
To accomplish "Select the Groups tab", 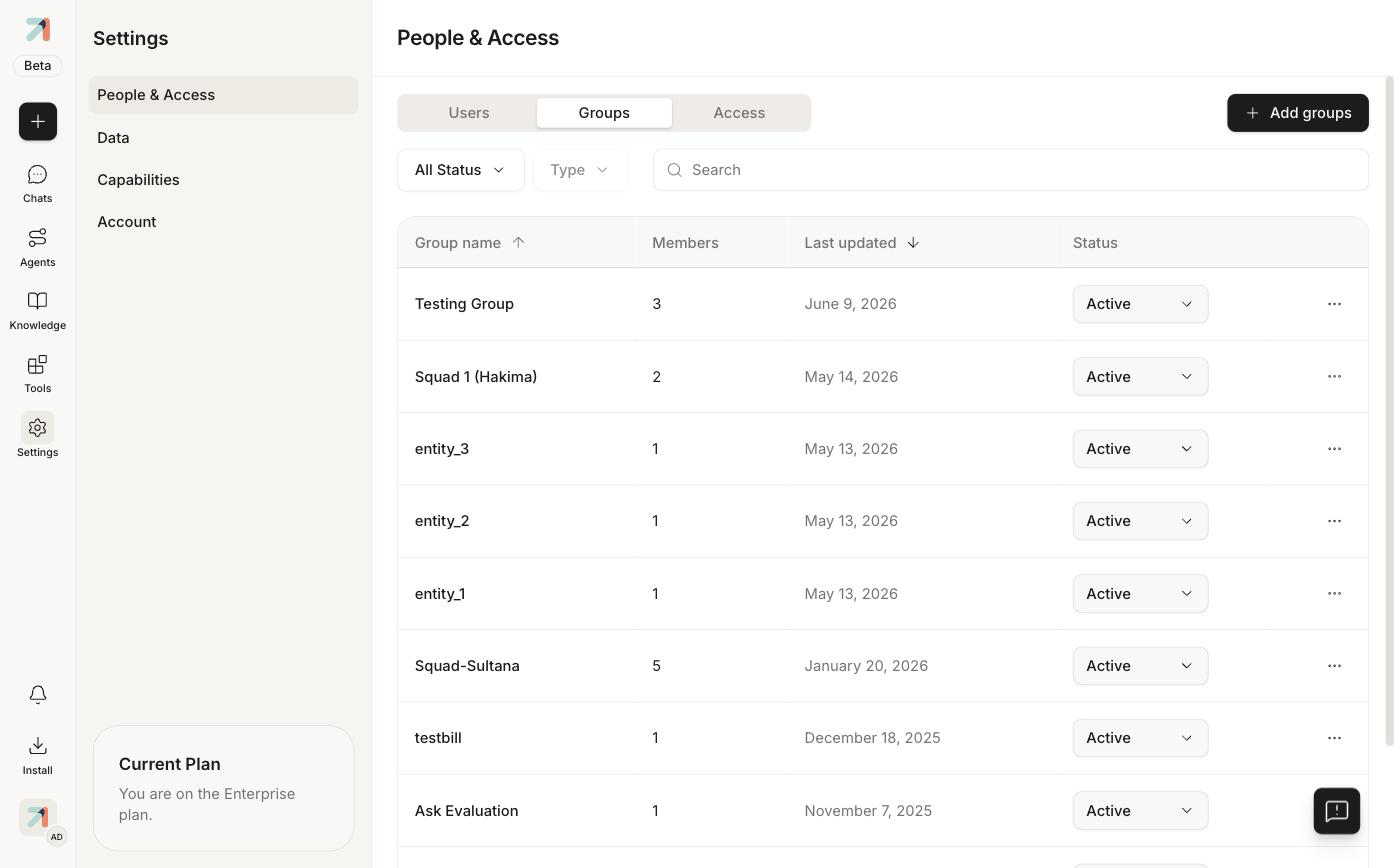I will click(x=604, y=113).
